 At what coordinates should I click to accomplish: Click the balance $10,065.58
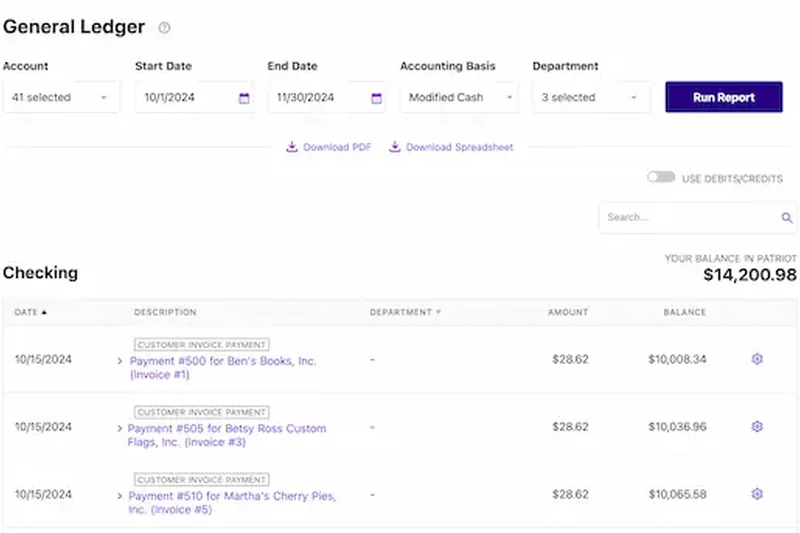pyautogui.click(x=677, y=494)
